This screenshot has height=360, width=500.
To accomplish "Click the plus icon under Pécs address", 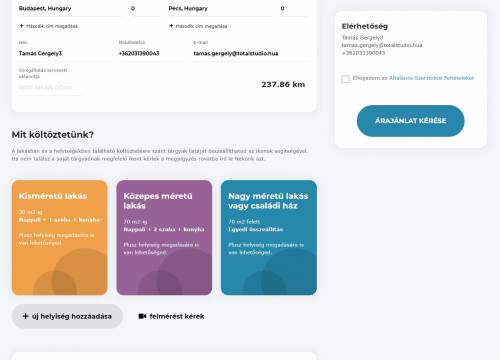I will point(171,26).
